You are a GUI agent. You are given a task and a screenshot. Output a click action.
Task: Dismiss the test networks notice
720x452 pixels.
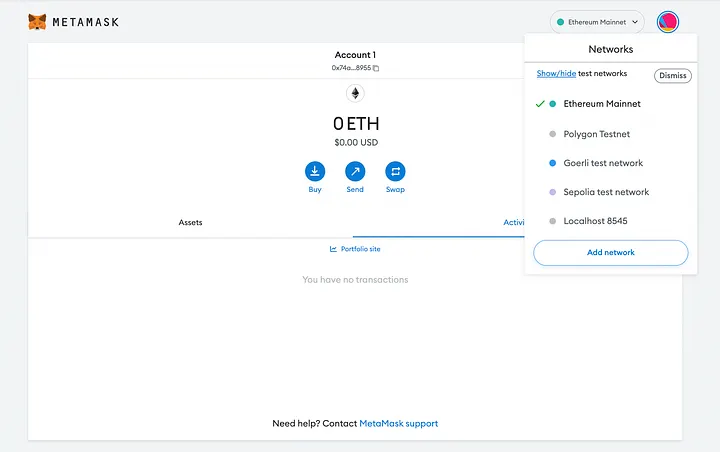point(672,76)
